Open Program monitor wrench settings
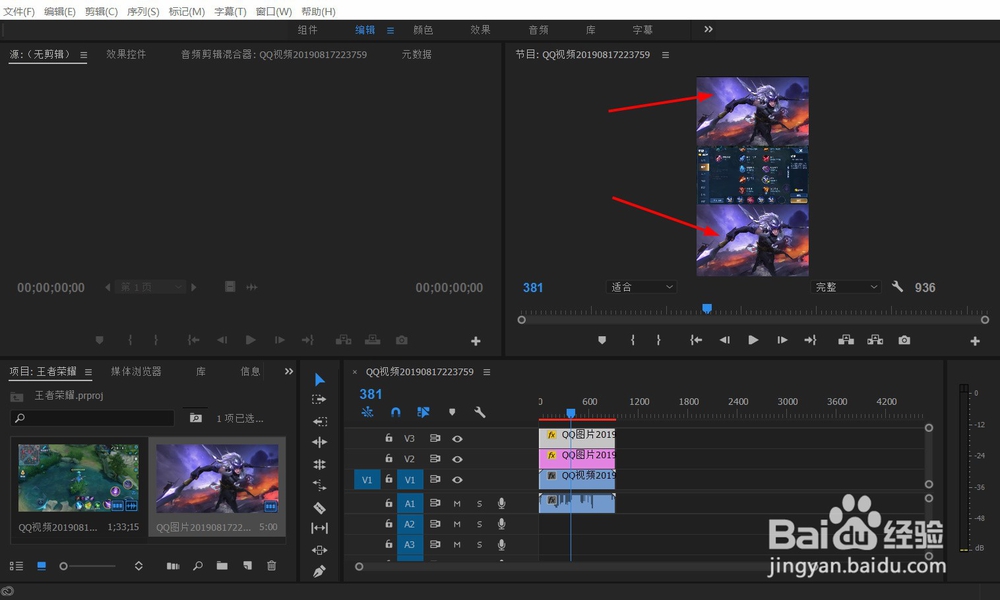Screen dimensions: 1000x600 897,286
